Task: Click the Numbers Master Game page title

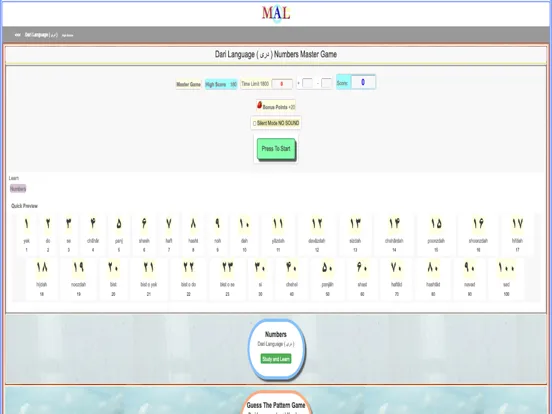Action: point(276,55)
